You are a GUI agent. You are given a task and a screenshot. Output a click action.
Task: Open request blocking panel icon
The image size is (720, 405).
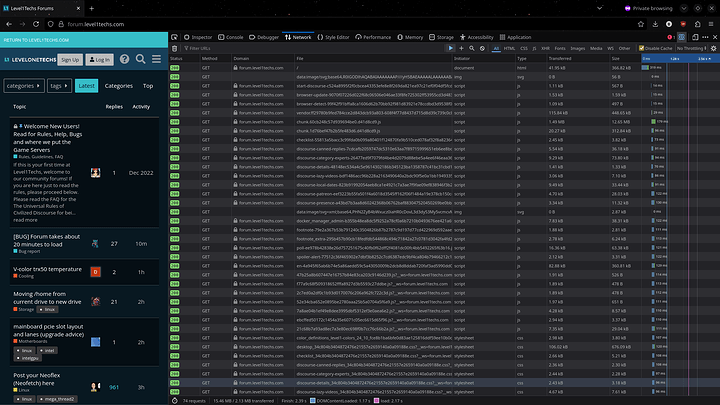(x=482, y=47)
